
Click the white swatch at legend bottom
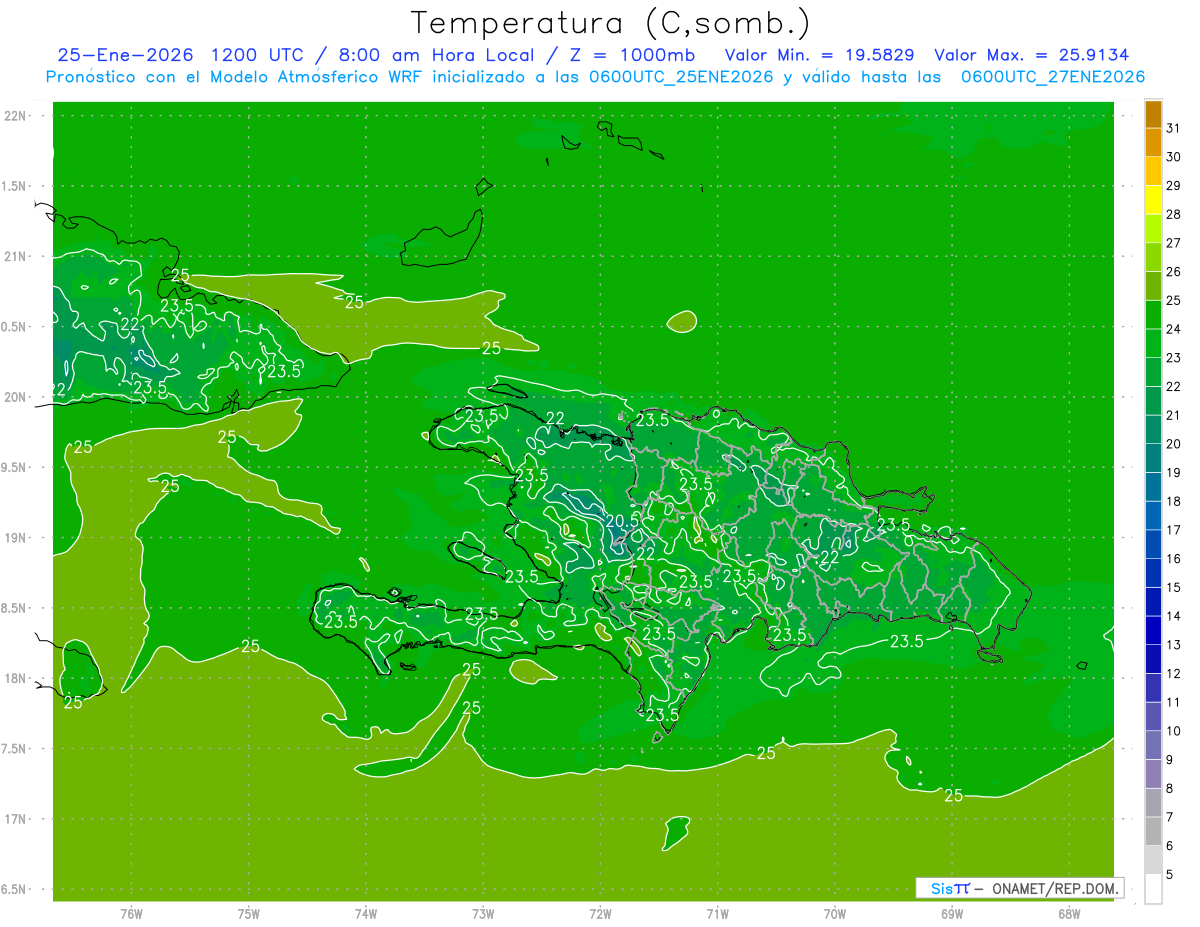pos(1153,889)
